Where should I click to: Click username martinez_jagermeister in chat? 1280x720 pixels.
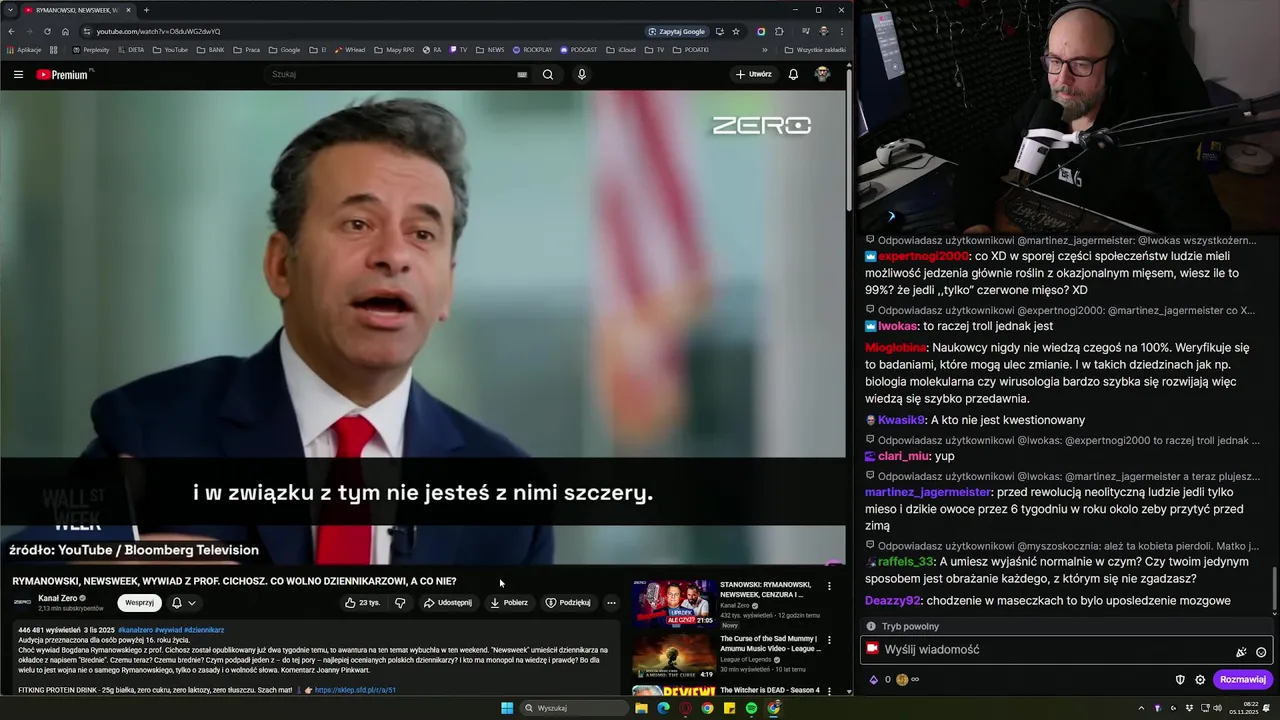pyautogui.click(x=928, y=492)
